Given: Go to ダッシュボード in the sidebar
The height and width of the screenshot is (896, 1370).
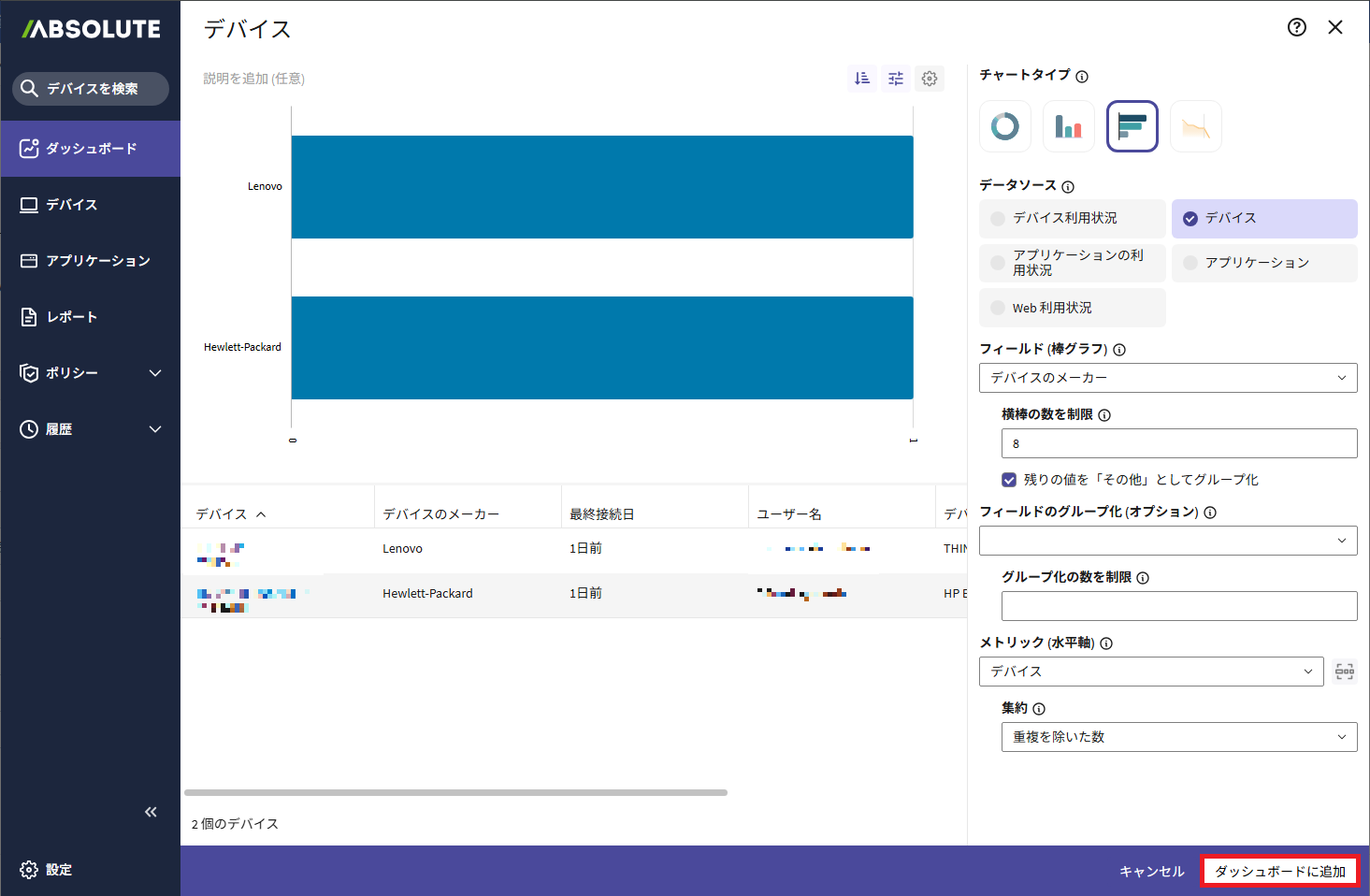Looking at the screenshot, I should click(x=91, y=149).
